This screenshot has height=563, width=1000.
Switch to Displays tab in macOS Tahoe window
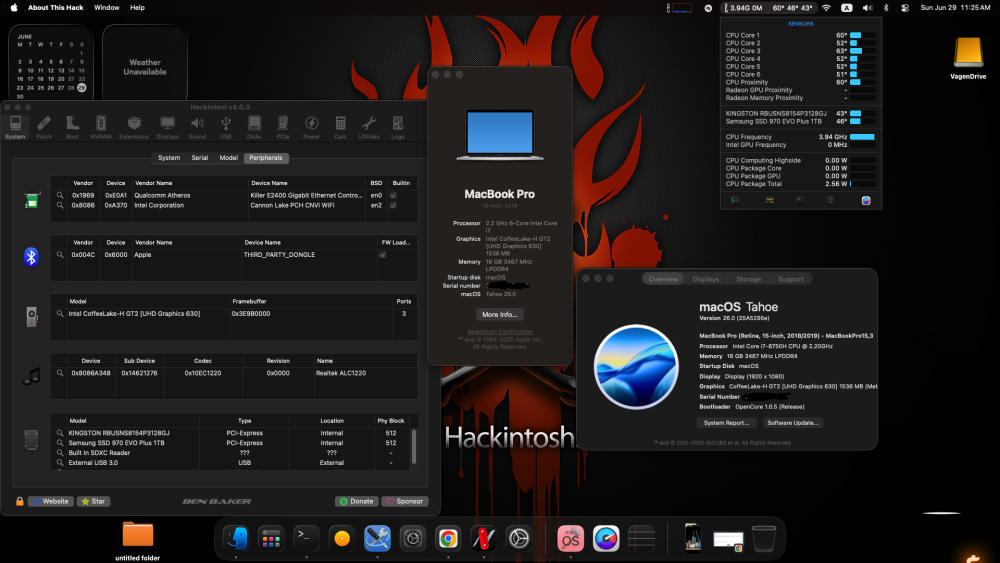705,279
